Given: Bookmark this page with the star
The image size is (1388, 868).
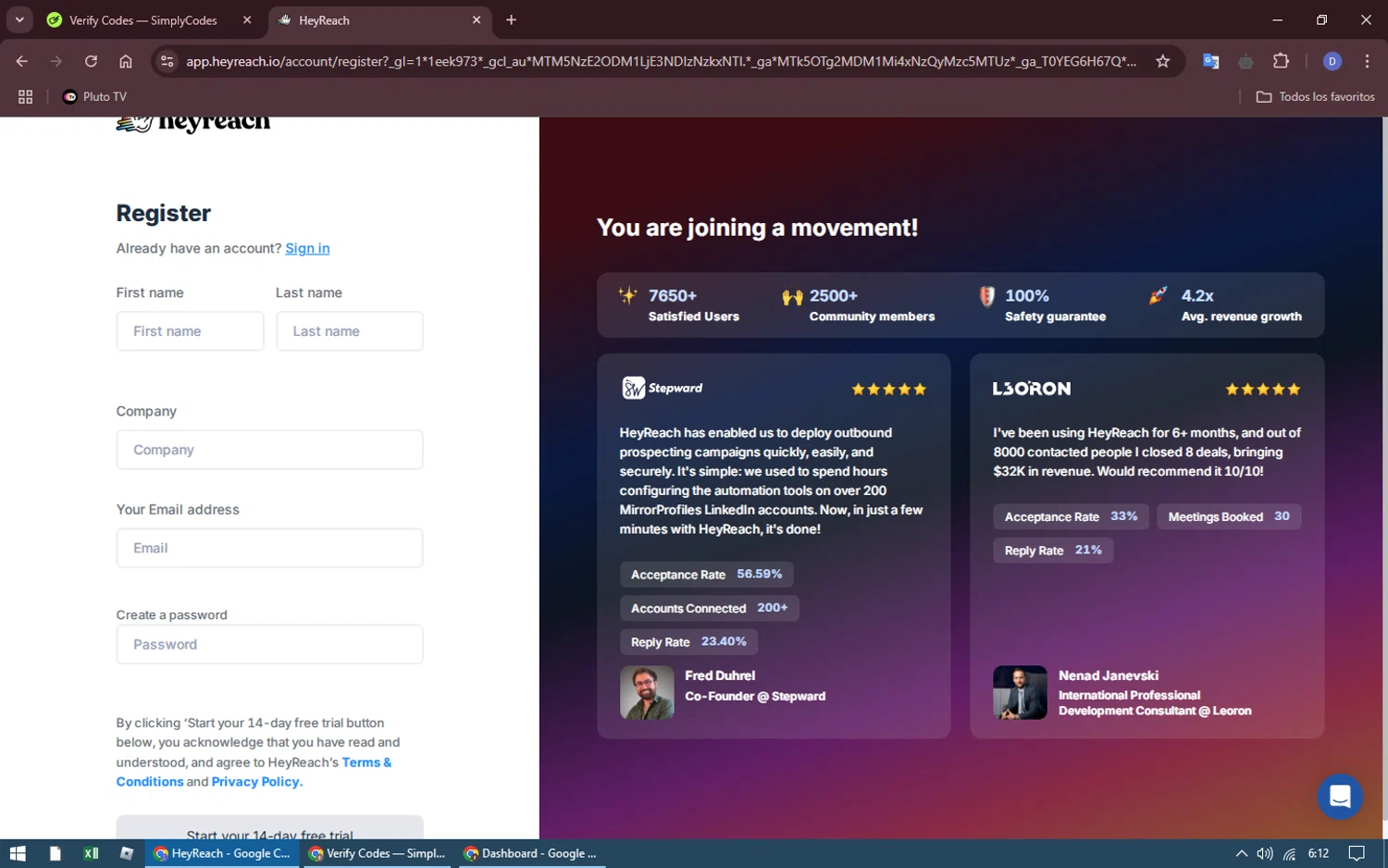Looking at the screenshot, I should pyautogui.click(x=1163, y=61).
